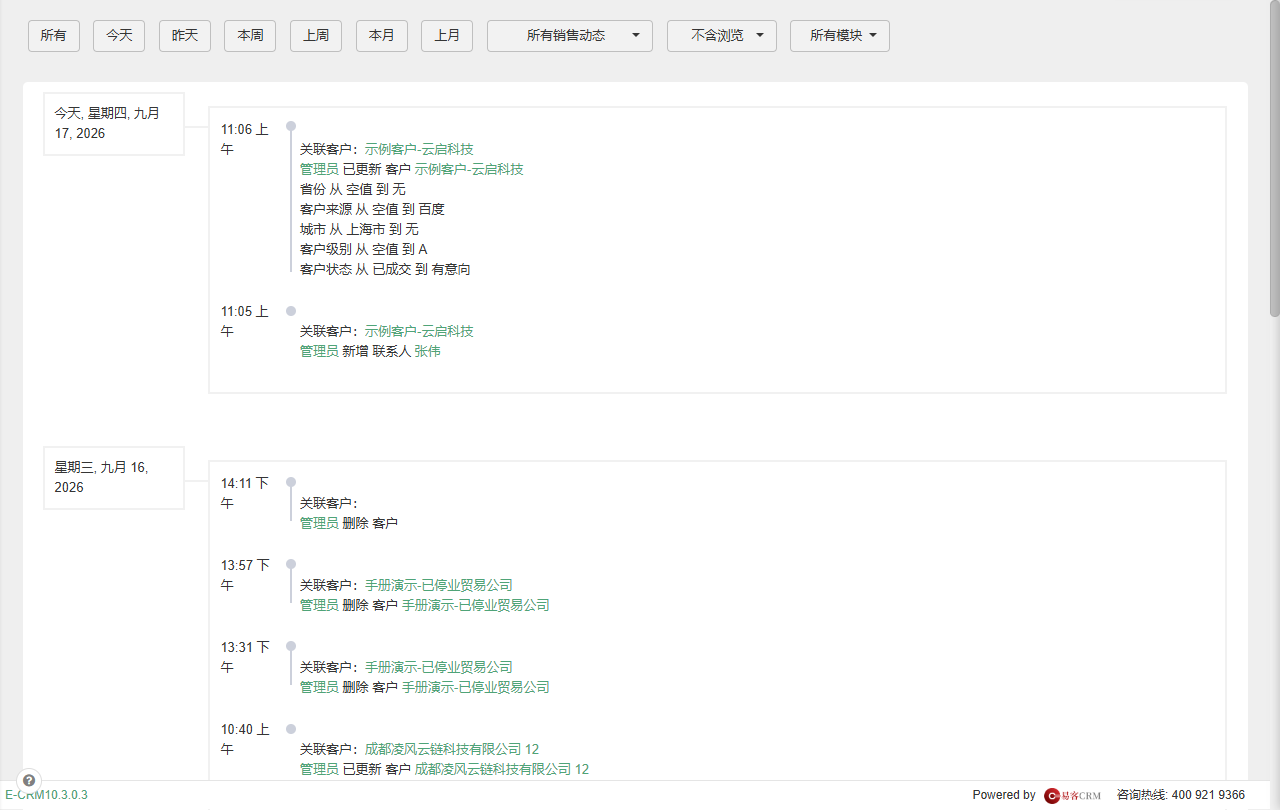This screenshot has width=1280, height=810.
Task: Click 管理员 link in 11:05 entry
Action: 319,351
